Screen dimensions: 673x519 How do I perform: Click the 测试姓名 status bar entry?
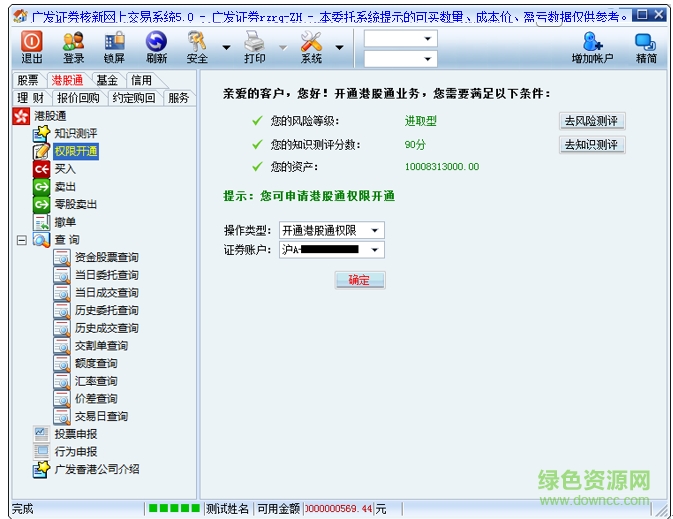pos(227,509)
